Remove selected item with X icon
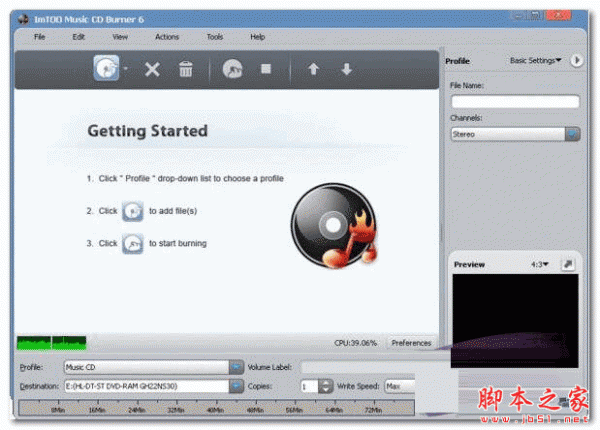Screen dimensions: 600x430 point(152,70)
